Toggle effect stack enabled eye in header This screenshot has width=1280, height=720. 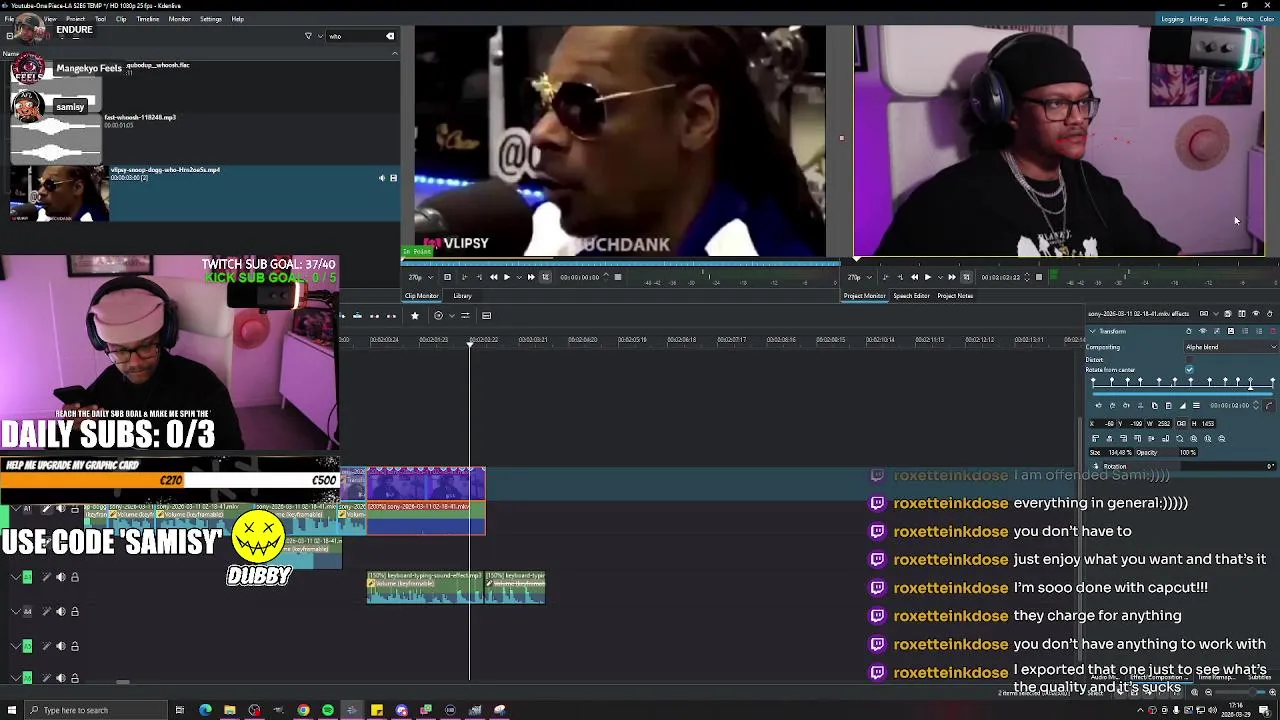[x=1256, y=314]
